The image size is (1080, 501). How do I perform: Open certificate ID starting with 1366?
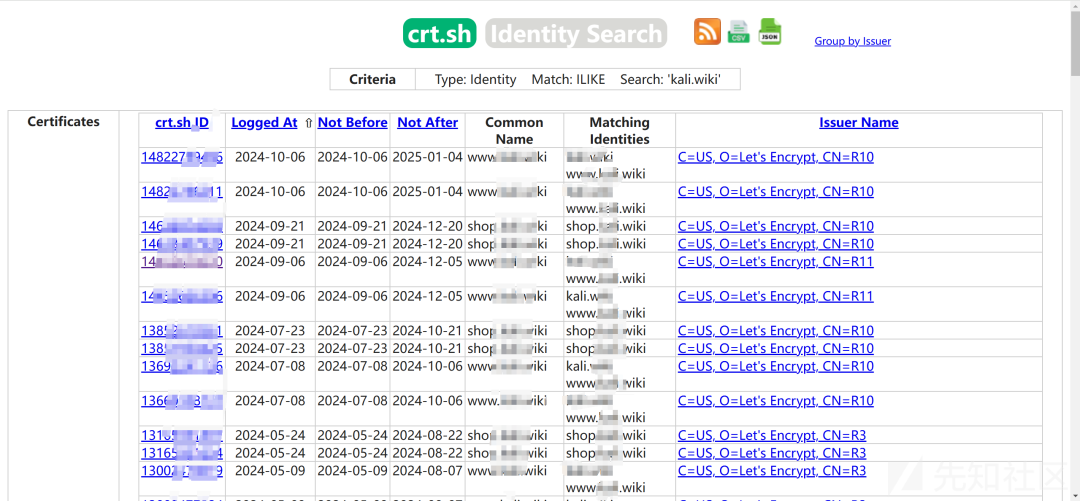pyautogui.click(x=182, y=401)
